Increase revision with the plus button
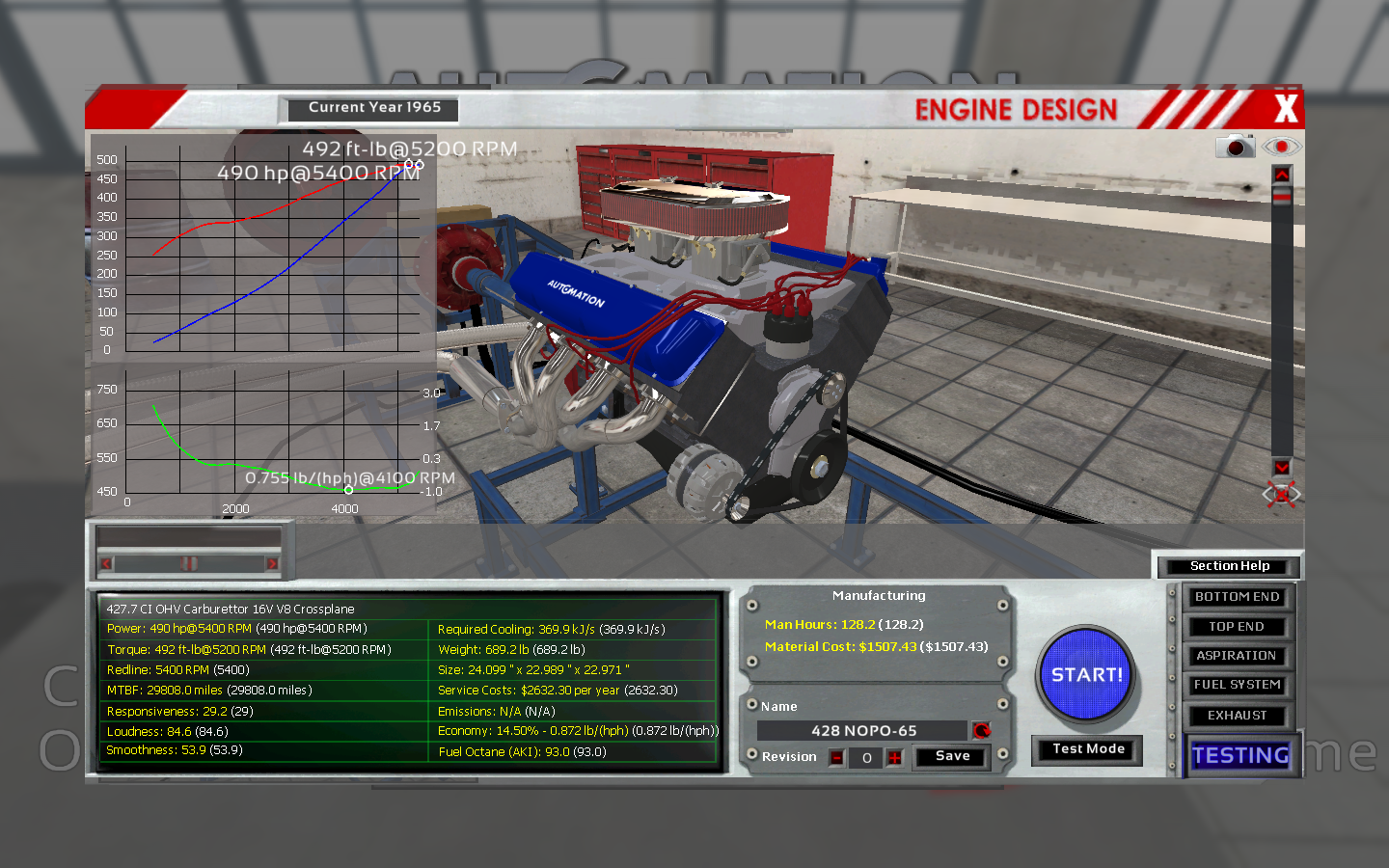The height and width of the screenshot is (868, 1389). (x=895, y=758)
